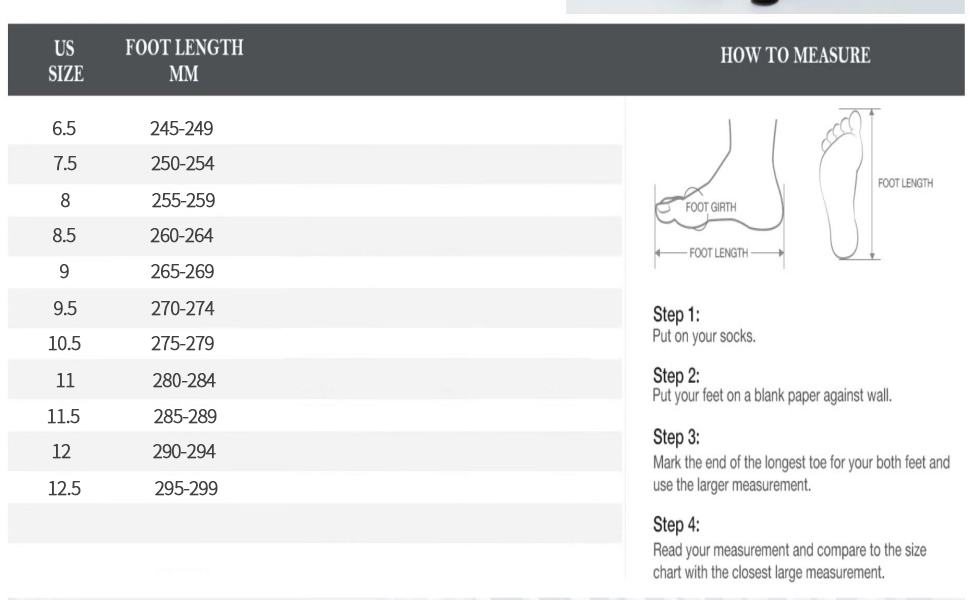Image resolution: width=970 pixels, height=600 pixels.
Task: Click US size 9 row
Action: pos(315,271)
